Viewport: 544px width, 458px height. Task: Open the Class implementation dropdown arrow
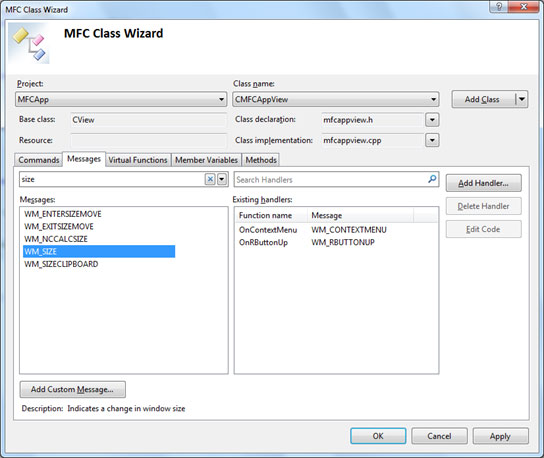(x=432, y=140)
